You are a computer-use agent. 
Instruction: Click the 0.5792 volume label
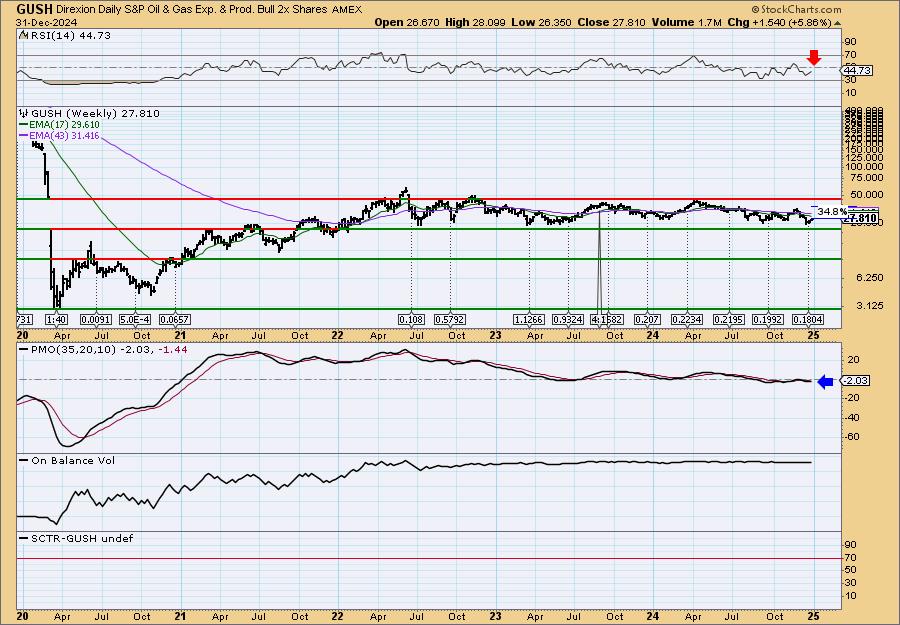[x=450, y=320]
